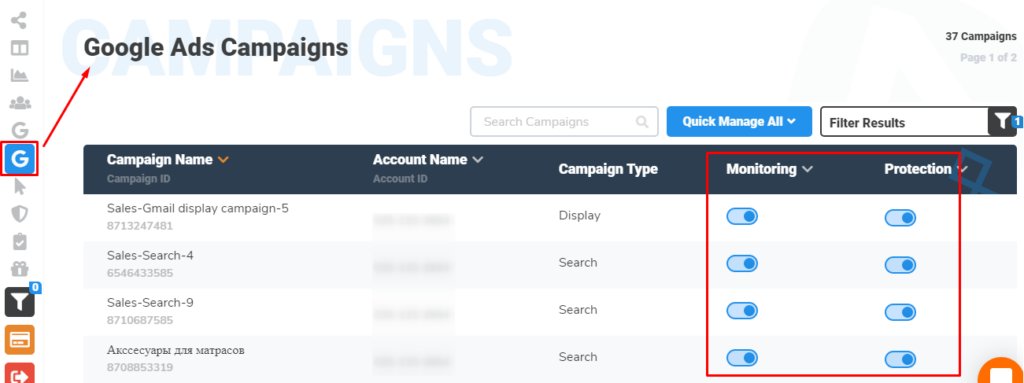Viewport: 1024px width, 383px height.
Task: Click the Display campaign type cell
Action: 579,215
